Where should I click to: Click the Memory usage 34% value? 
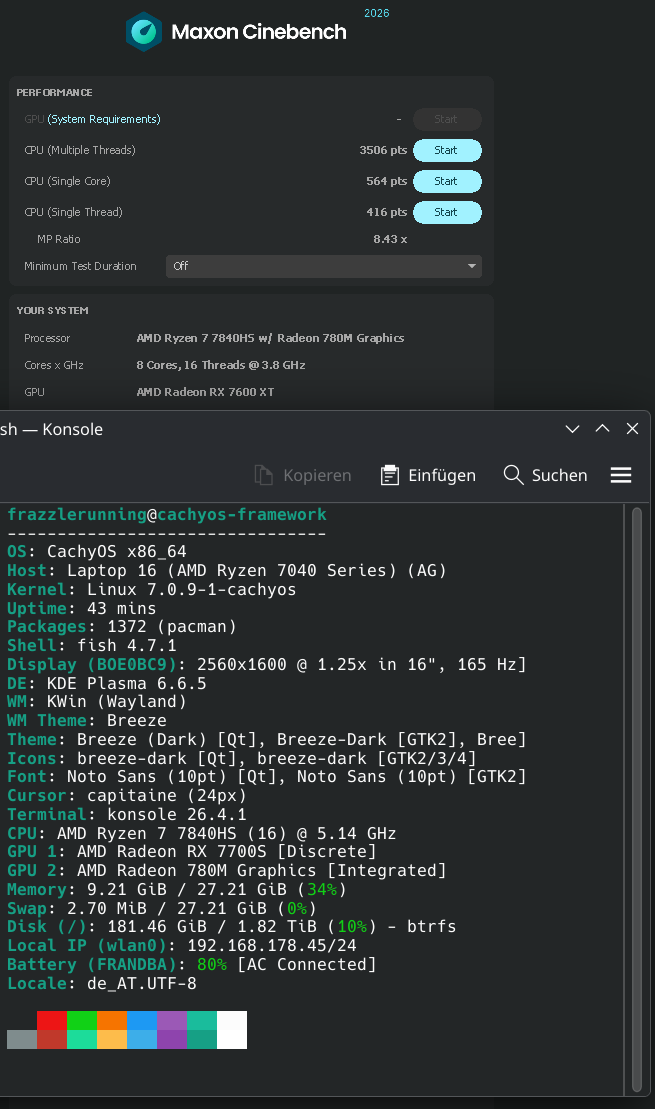coord(322,890)
